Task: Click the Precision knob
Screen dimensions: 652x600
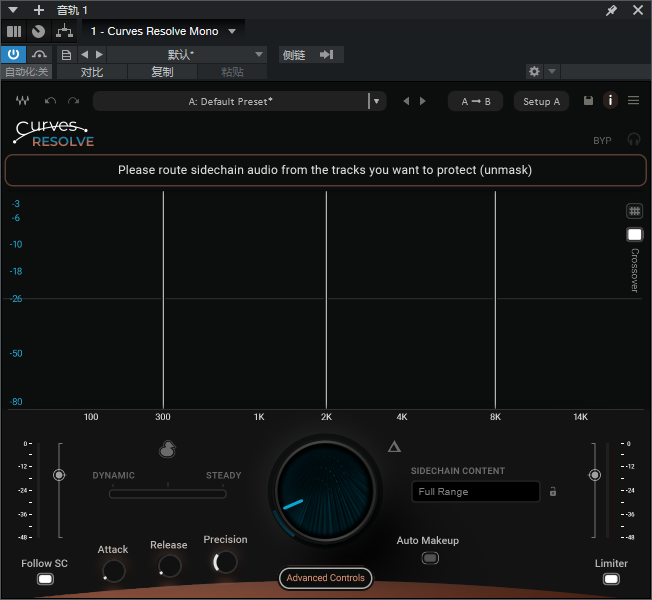Action: click(225, 562)
